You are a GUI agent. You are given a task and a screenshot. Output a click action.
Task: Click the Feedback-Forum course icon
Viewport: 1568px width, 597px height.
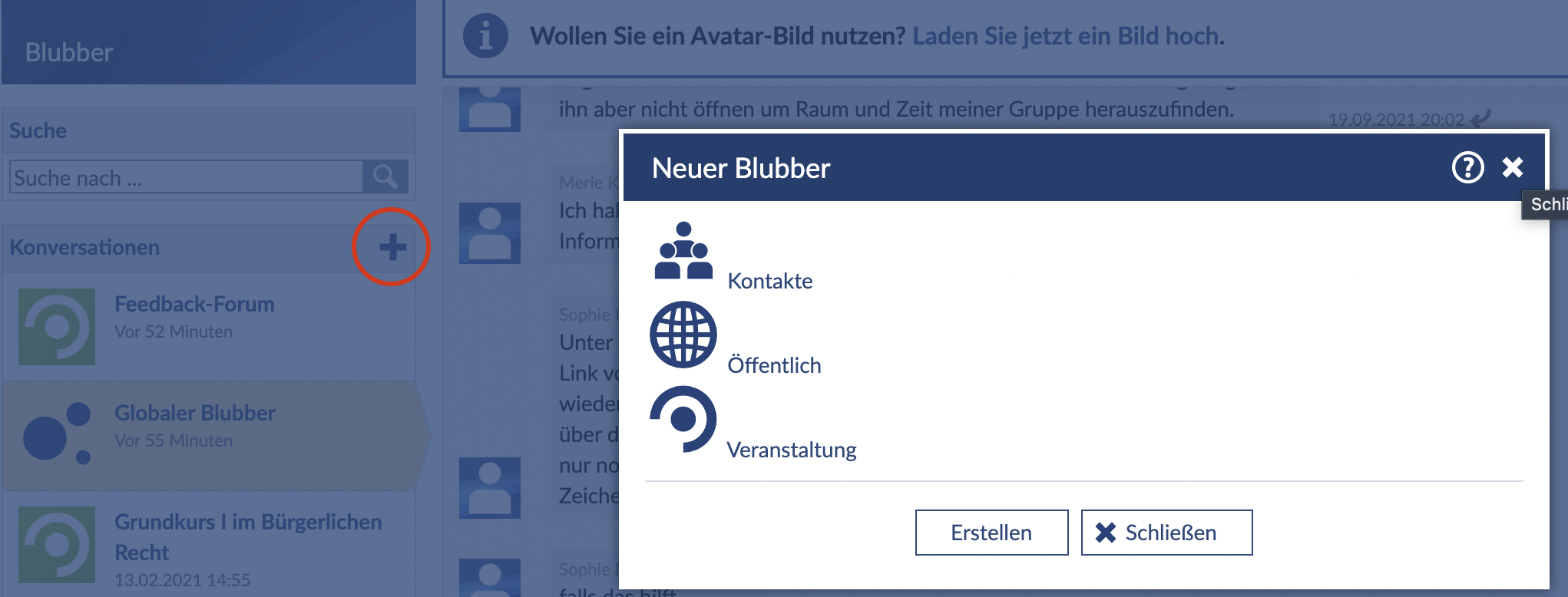(x=57, y=327)
